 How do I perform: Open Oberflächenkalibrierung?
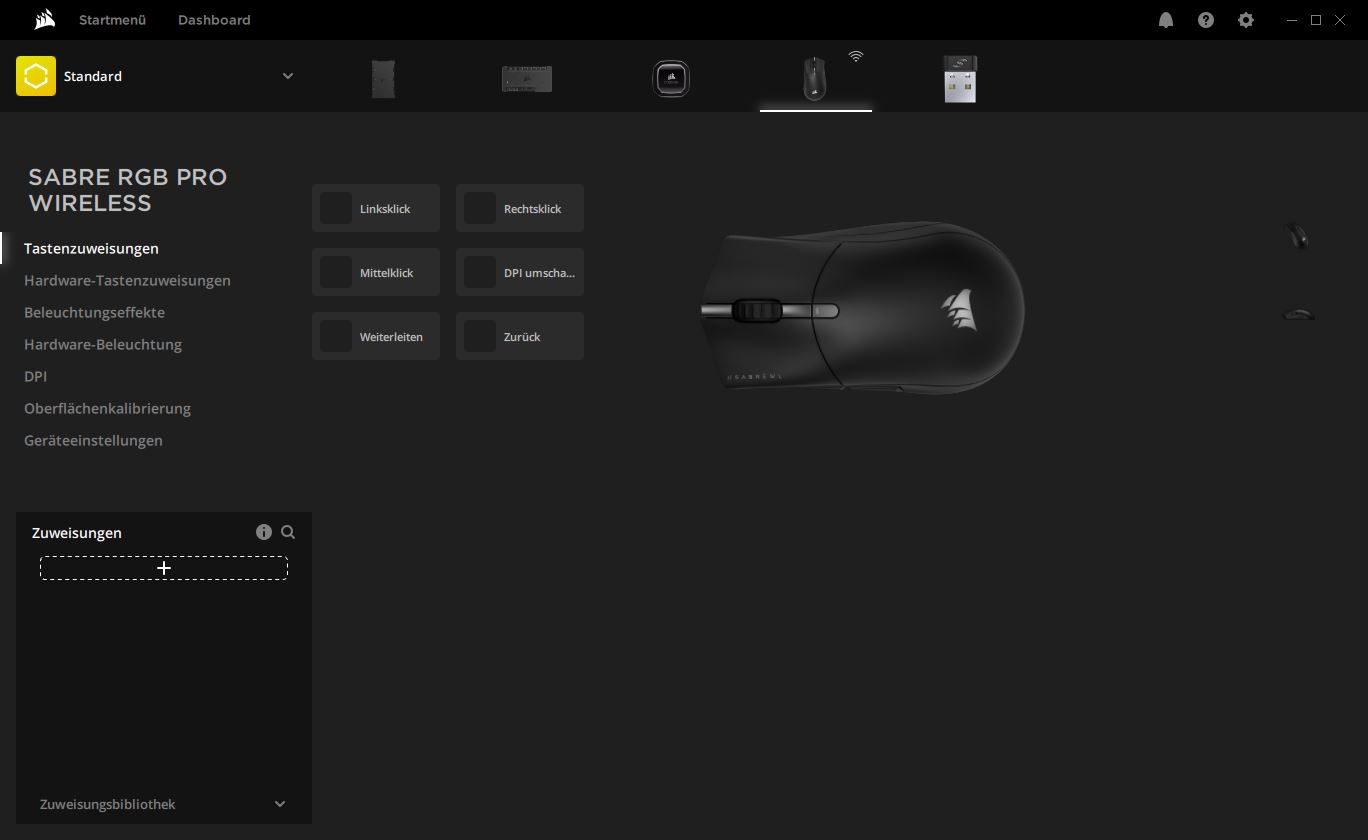click(x=107, y=408)
